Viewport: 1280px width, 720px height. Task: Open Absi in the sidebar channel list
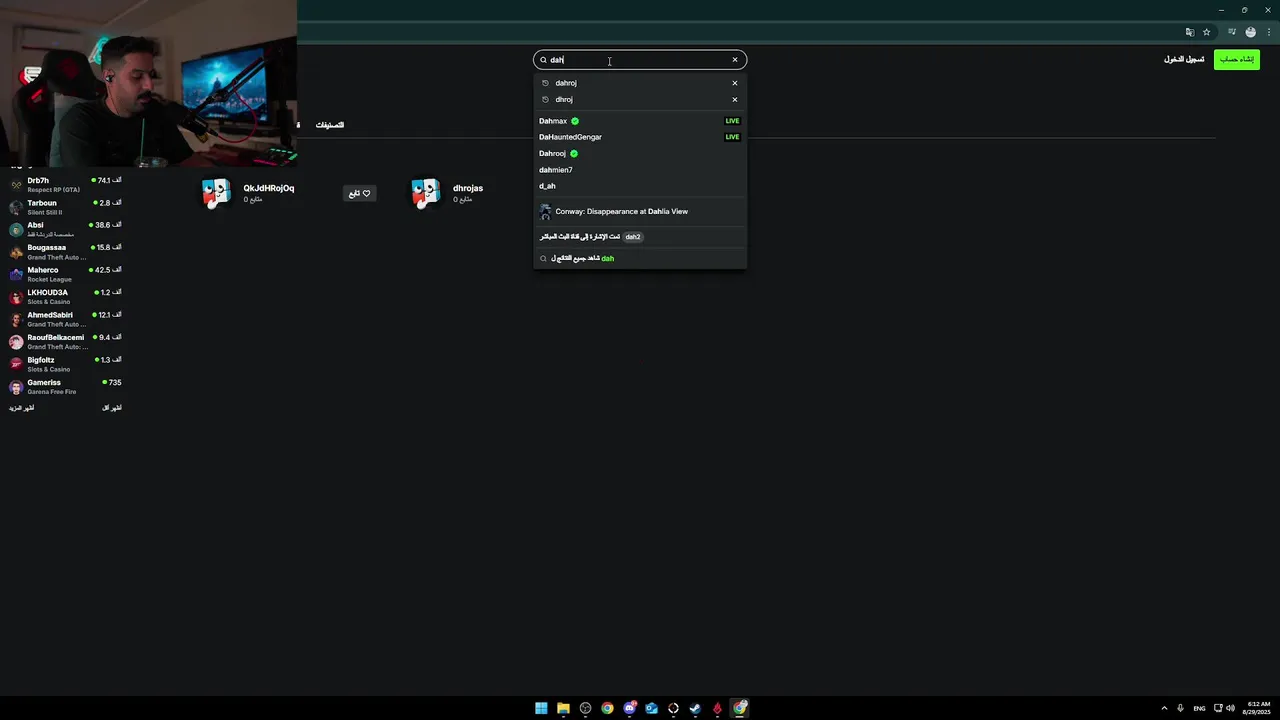pyautogui.click(x=65, y=230)
